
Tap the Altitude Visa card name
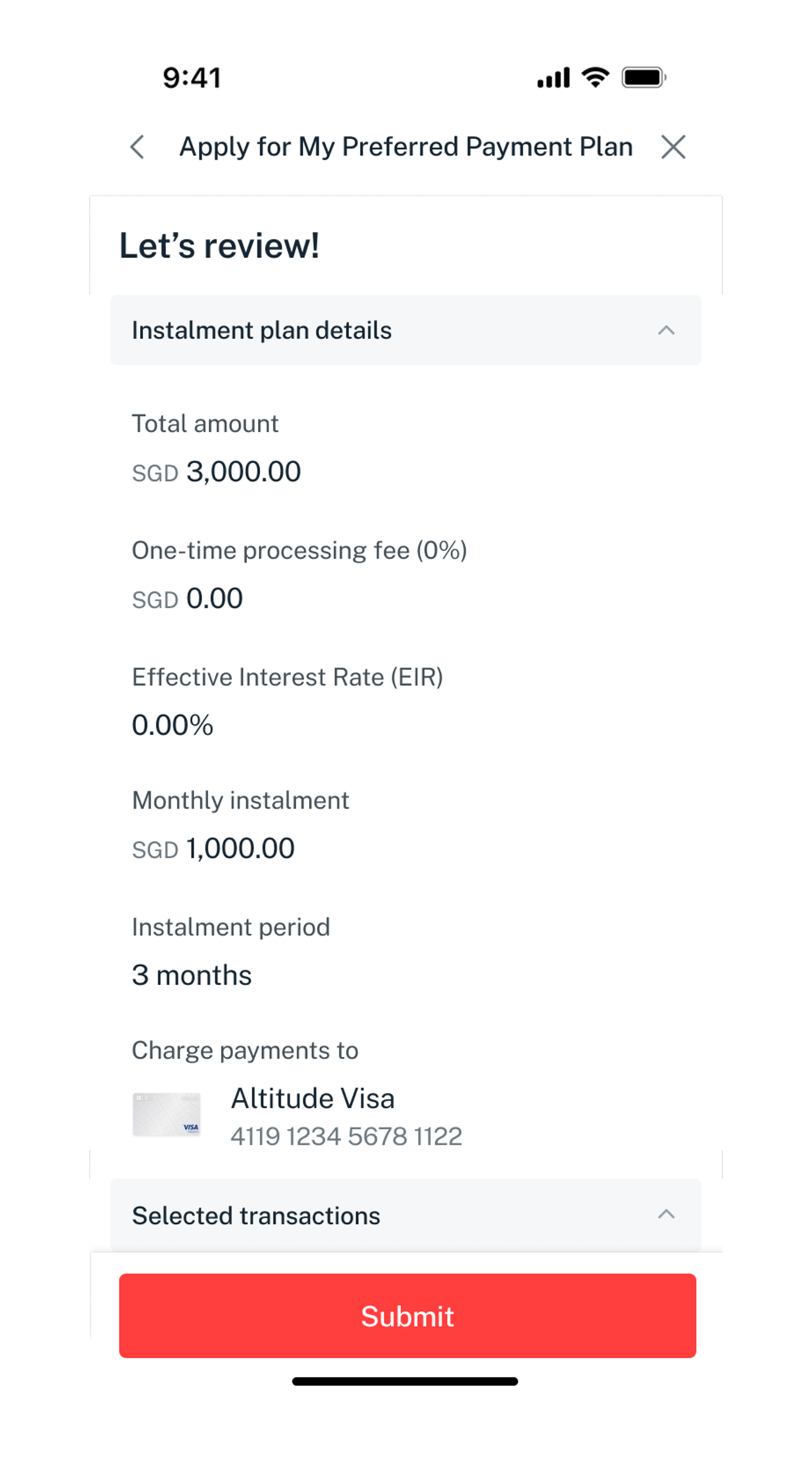[313, 1098]
